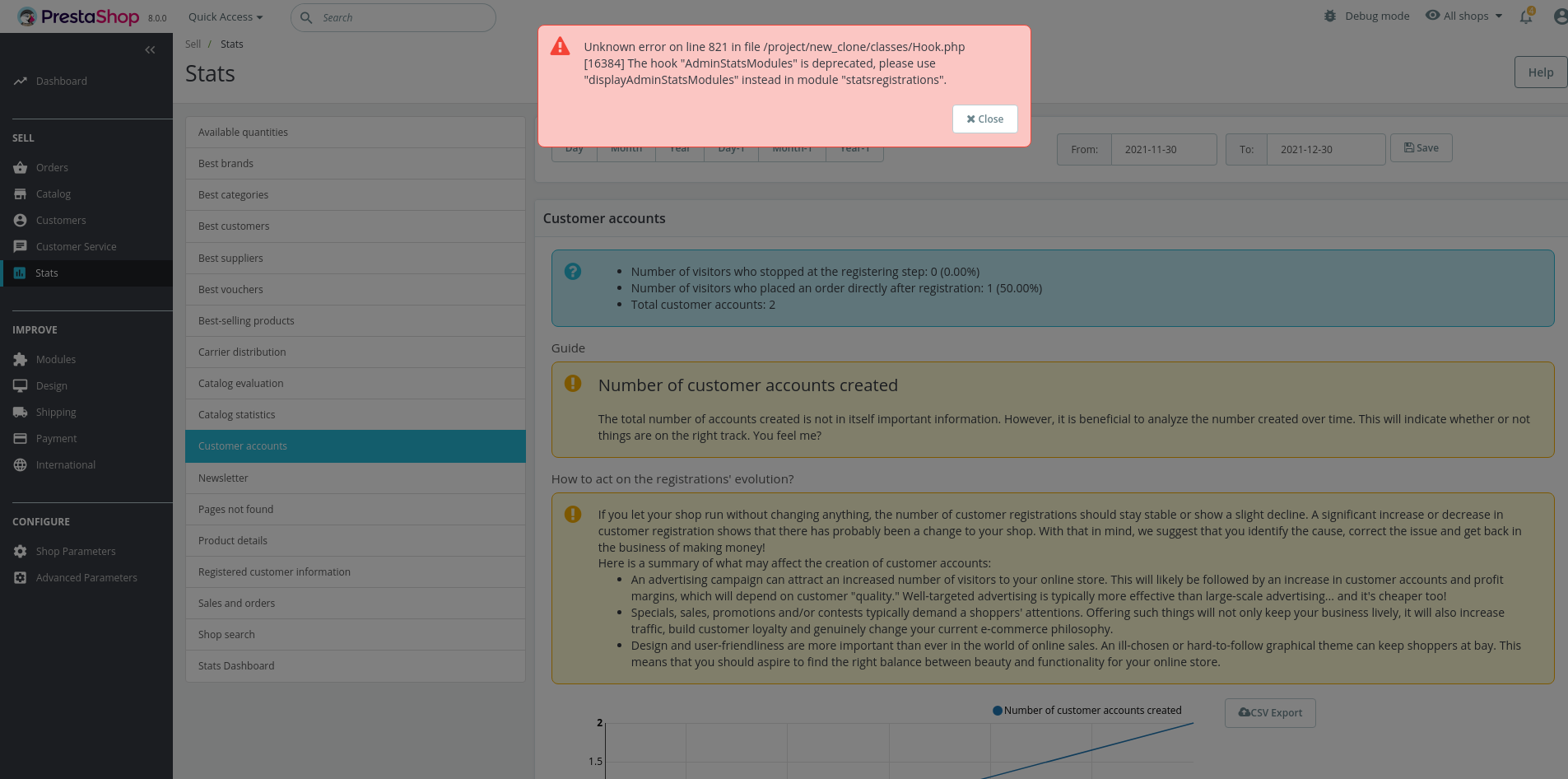Toggle Debug mode in the header
The height and width of the screenshot is (779, 1568).
[1366, 15]
